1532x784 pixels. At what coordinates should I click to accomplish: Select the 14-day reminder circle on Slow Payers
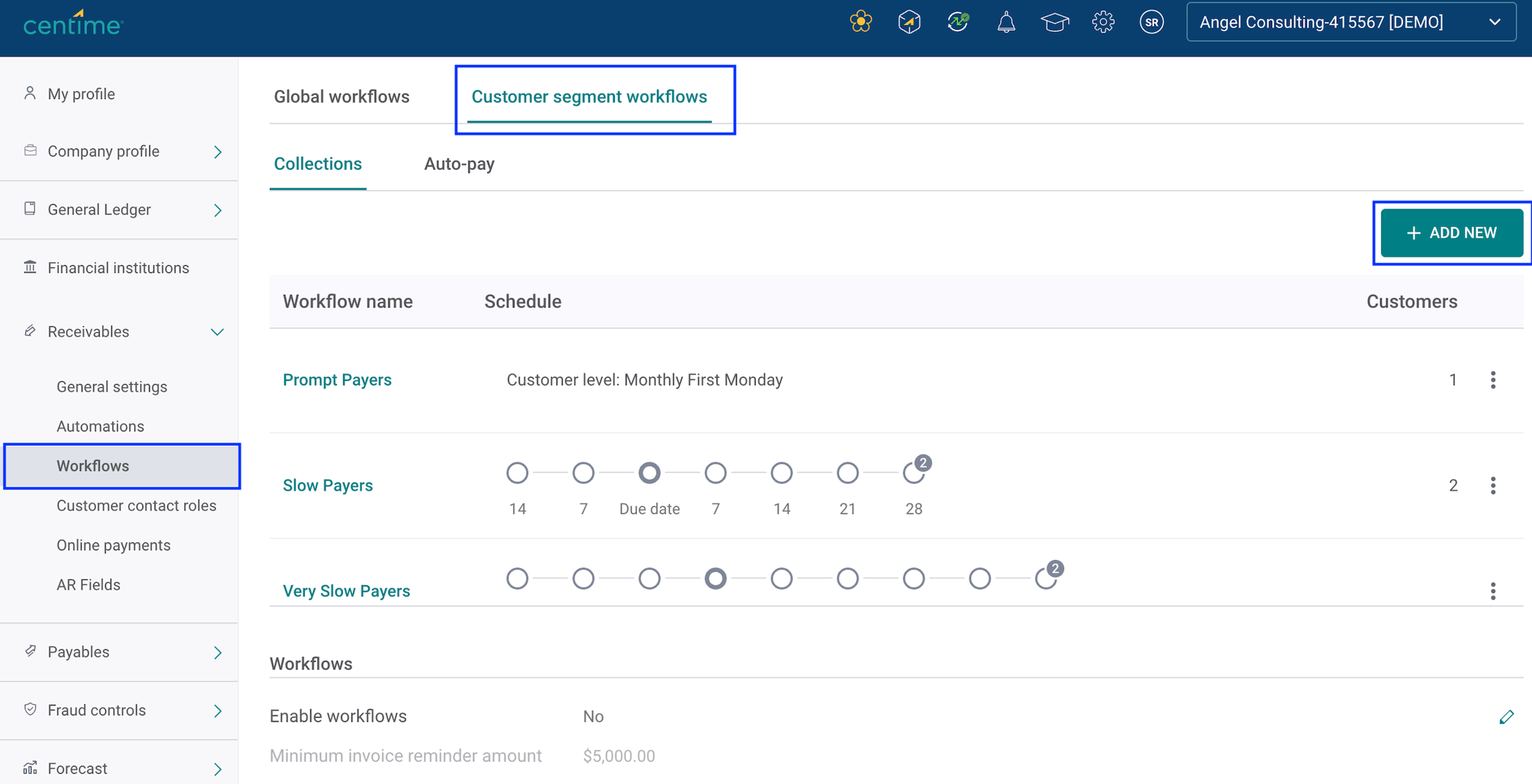[518, 472]
